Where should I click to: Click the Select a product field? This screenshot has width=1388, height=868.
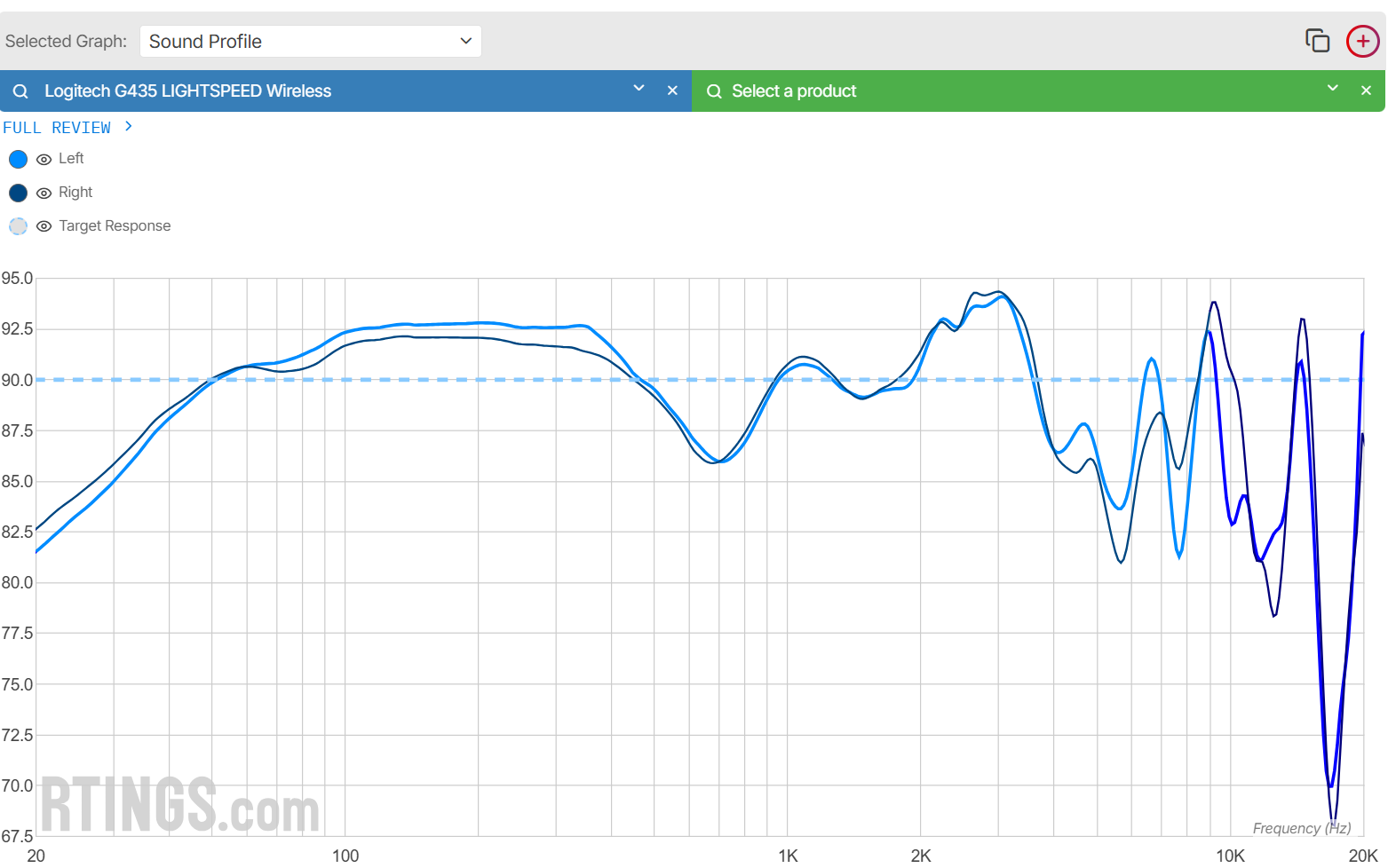pos(794,91)
